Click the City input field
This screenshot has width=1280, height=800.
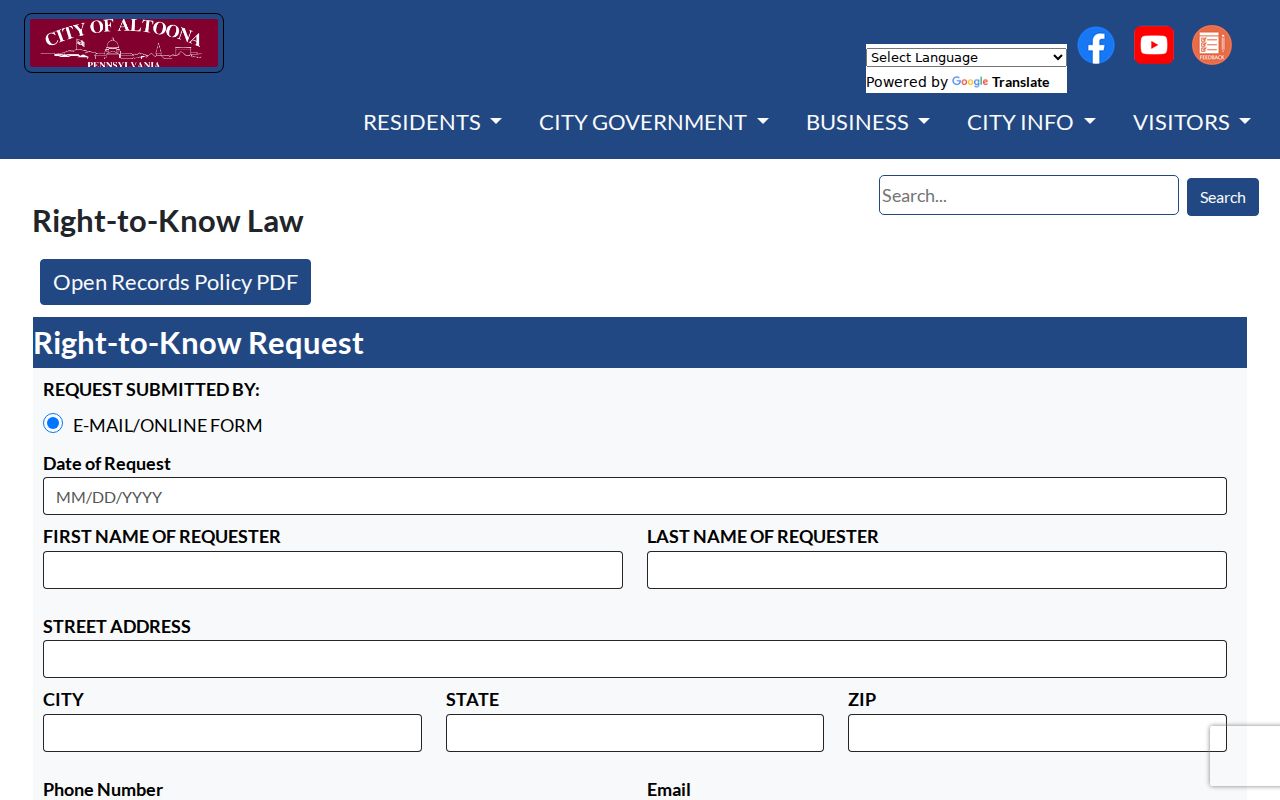click(x=232, y=733)
